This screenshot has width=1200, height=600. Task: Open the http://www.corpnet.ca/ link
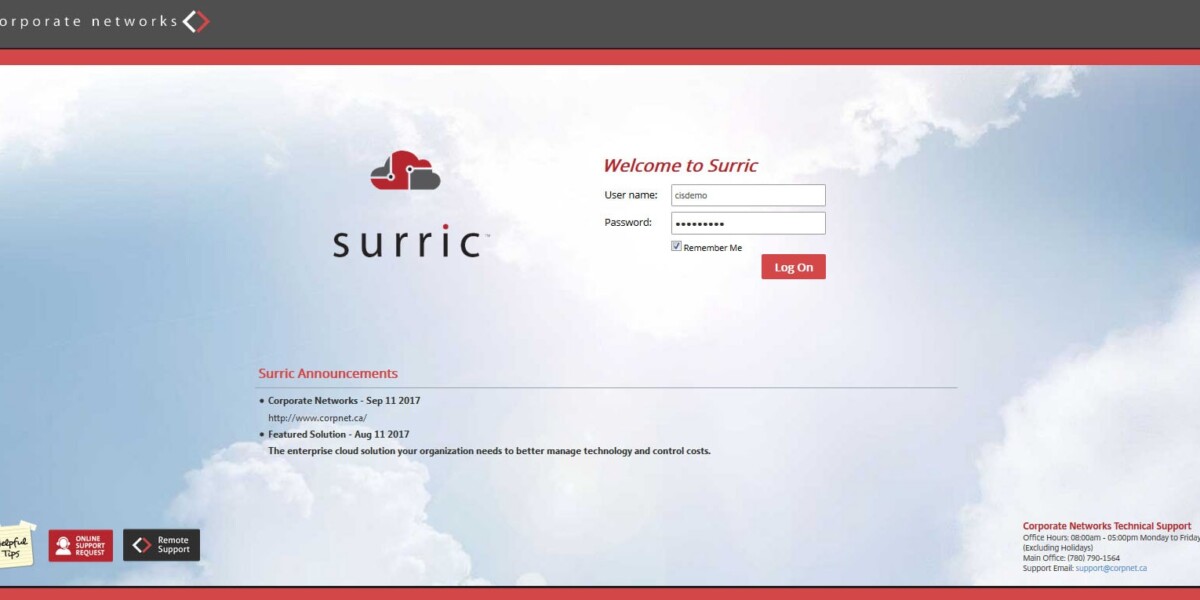pyautogui.click(x=317, y=418)
